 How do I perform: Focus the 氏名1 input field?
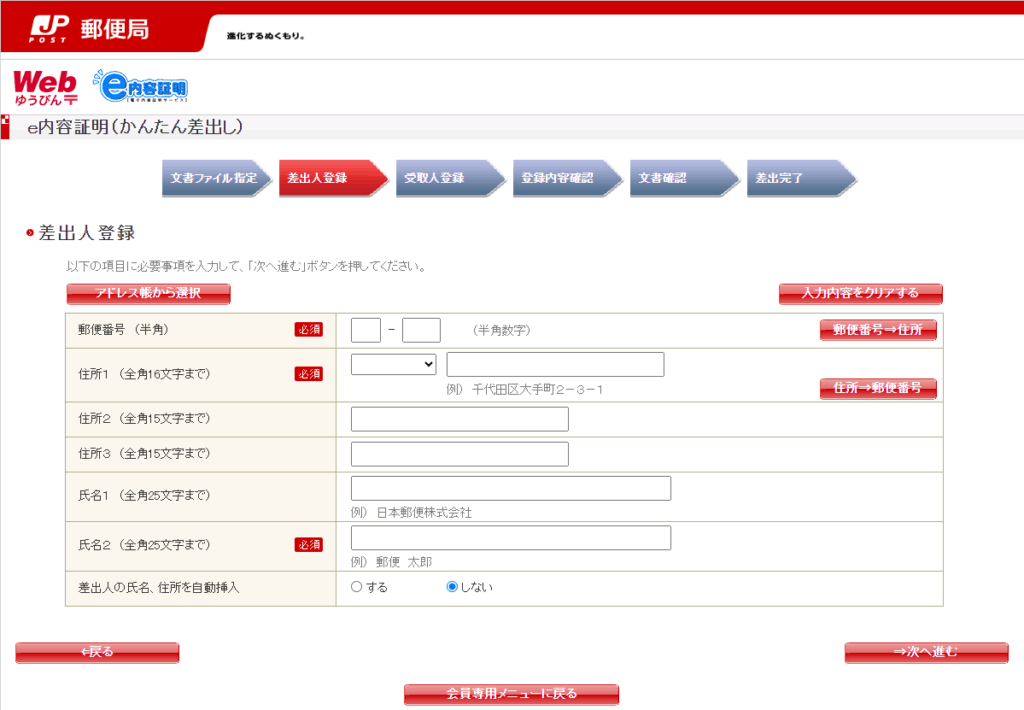coord(511,488)
